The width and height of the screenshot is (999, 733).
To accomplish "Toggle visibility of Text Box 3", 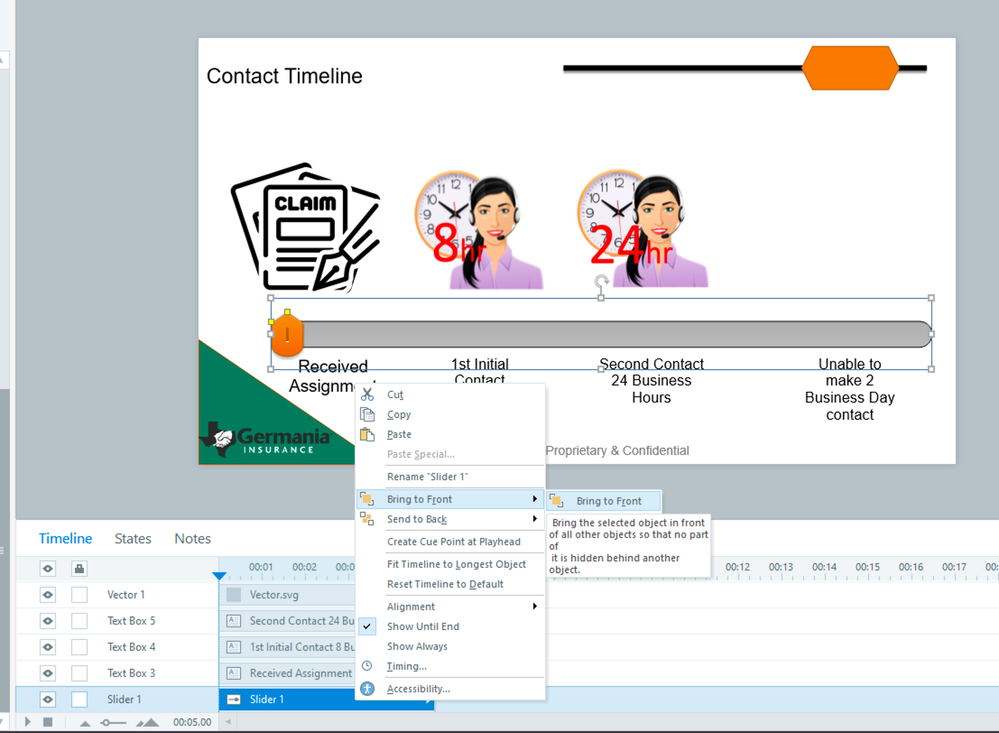I will click(48, 673).
